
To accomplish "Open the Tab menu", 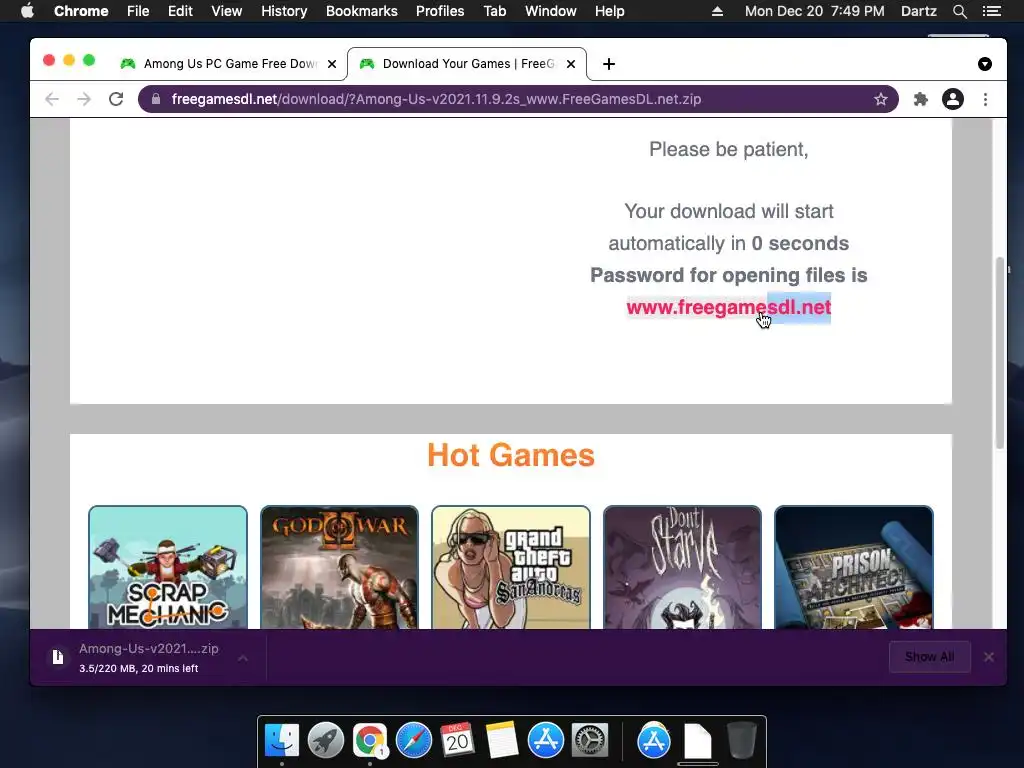I will point(494,11).
